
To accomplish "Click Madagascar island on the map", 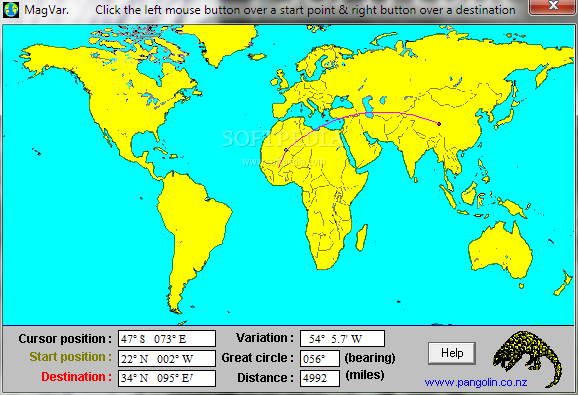I will (x=362, y=238).
